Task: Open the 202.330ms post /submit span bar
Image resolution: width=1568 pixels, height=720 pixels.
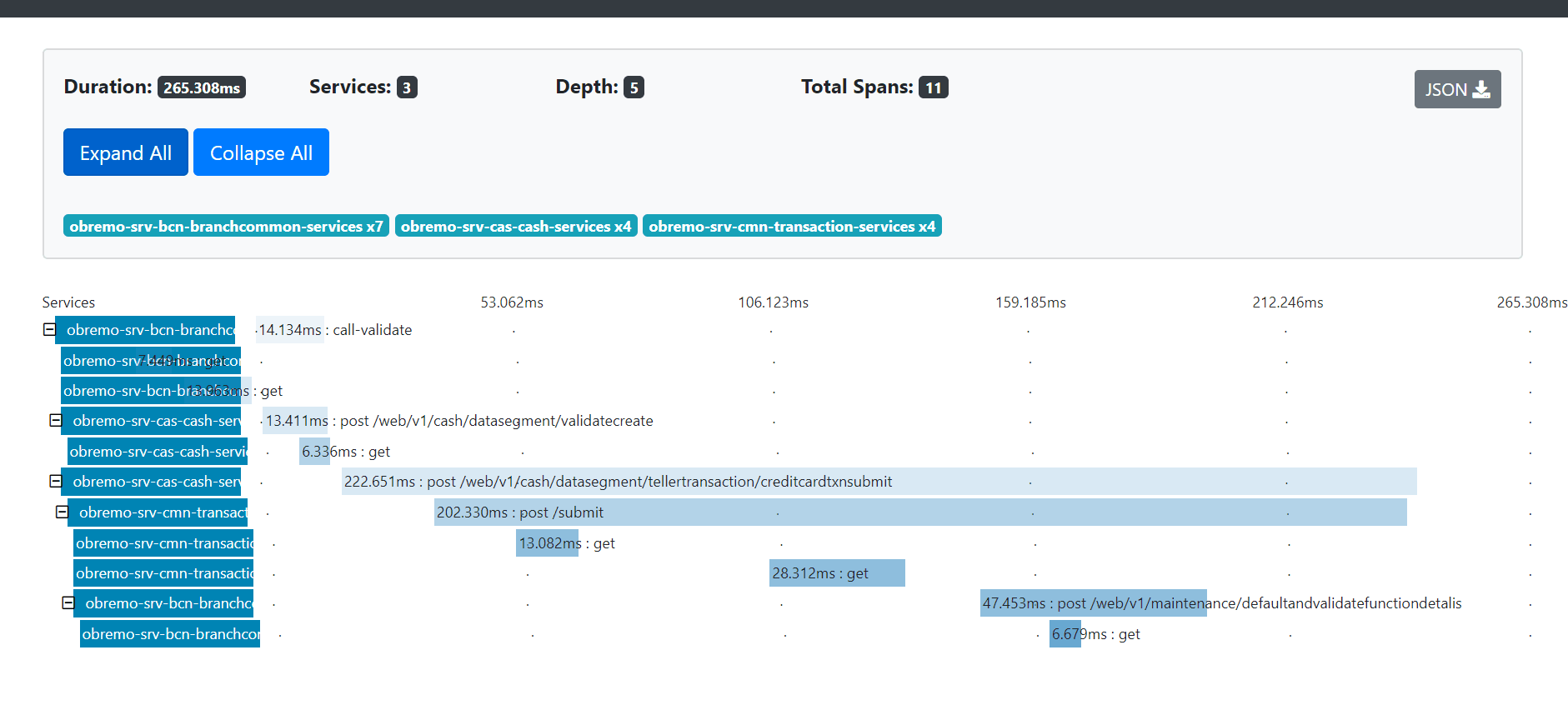Action: [920, 512]
